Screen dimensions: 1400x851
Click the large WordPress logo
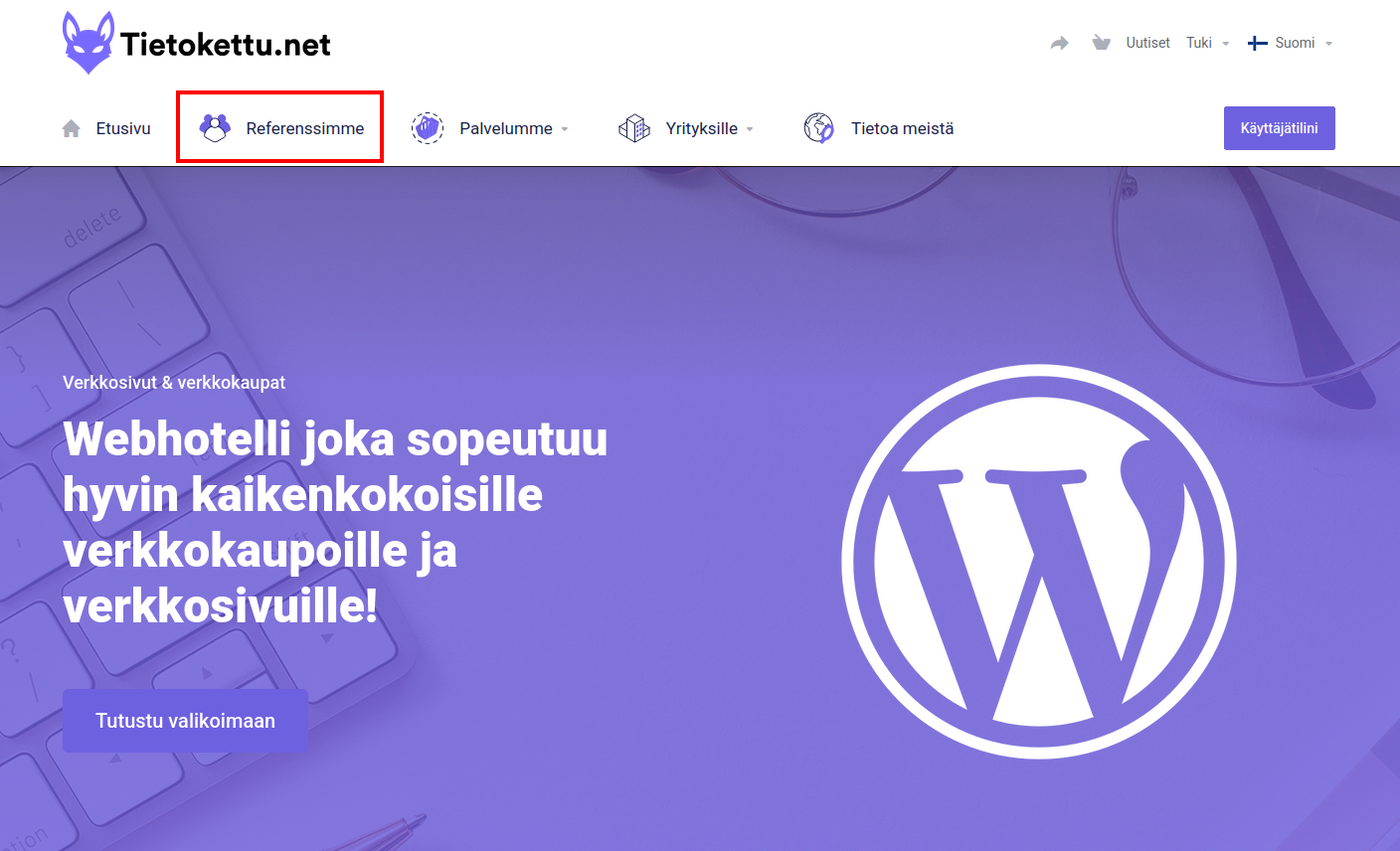coord(1039,562)
